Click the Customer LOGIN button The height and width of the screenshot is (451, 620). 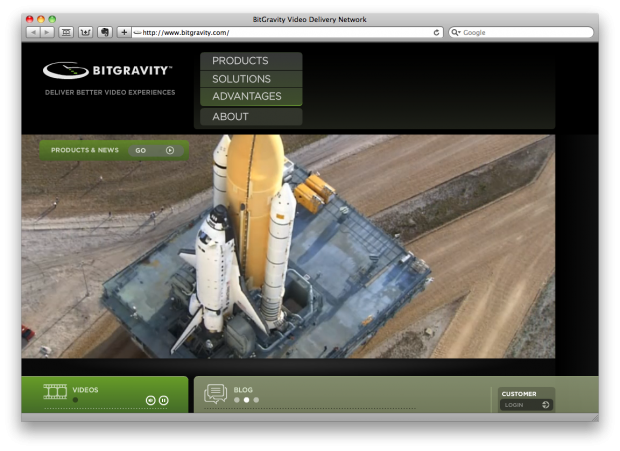click(526, 405)
